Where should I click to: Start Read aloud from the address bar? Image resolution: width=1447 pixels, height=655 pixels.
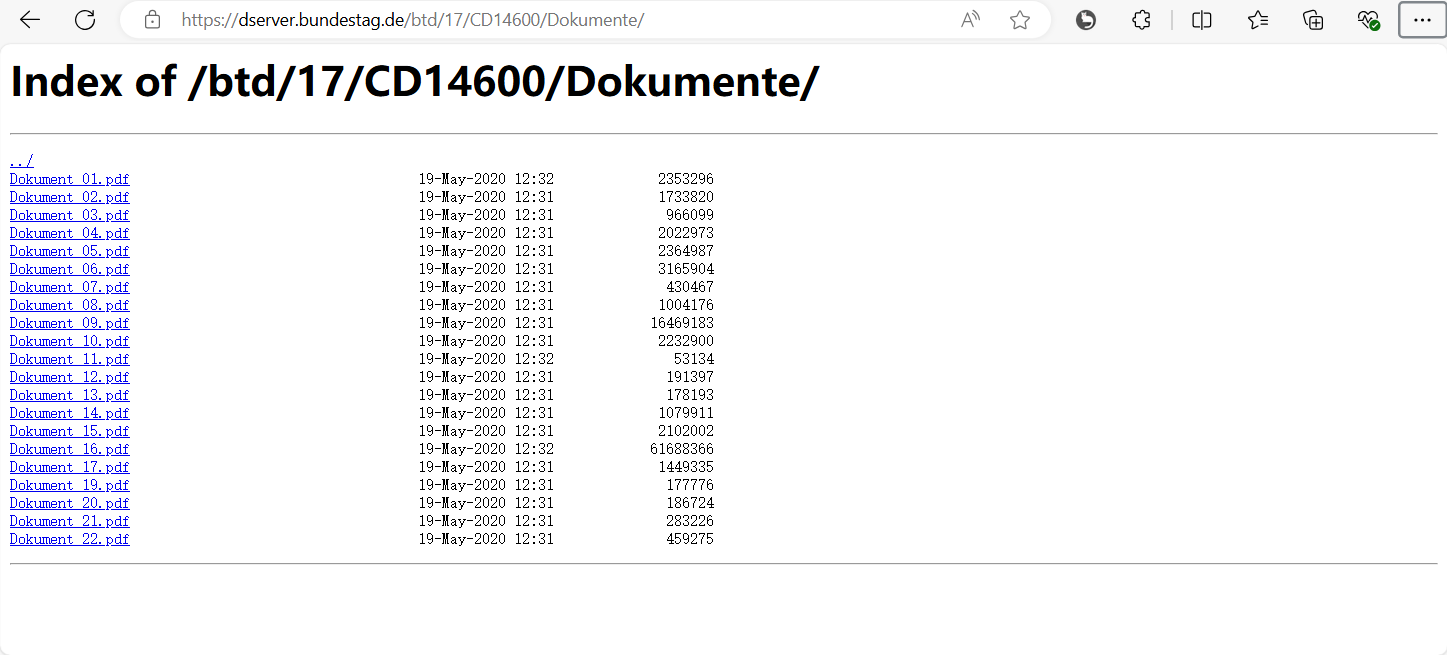pyautogui.click(x=969, y=20)
